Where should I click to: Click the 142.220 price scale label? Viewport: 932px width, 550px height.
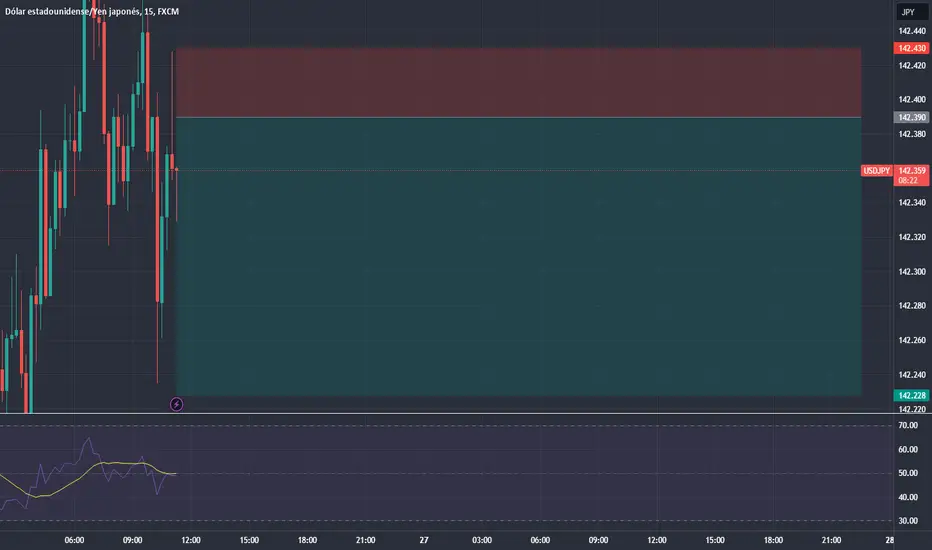coord(912,409)
